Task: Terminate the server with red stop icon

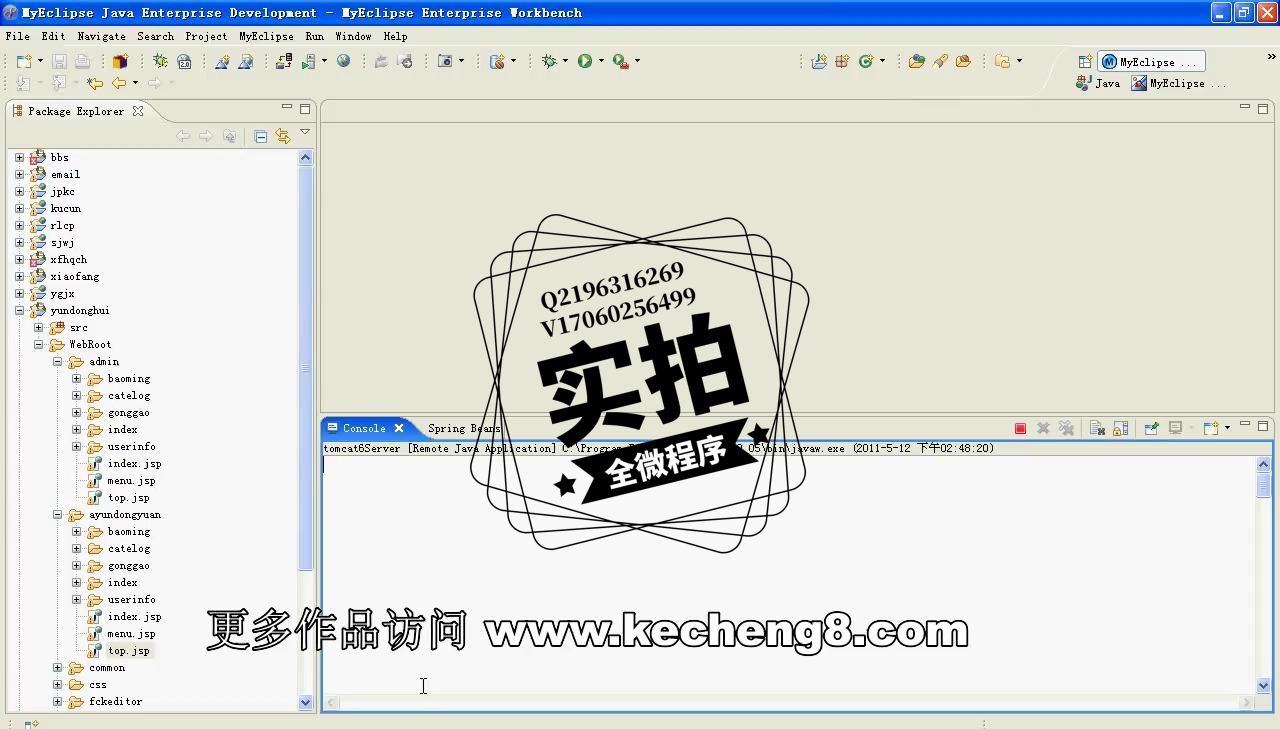Action: pyautogui.click(x=1020, y=428)
